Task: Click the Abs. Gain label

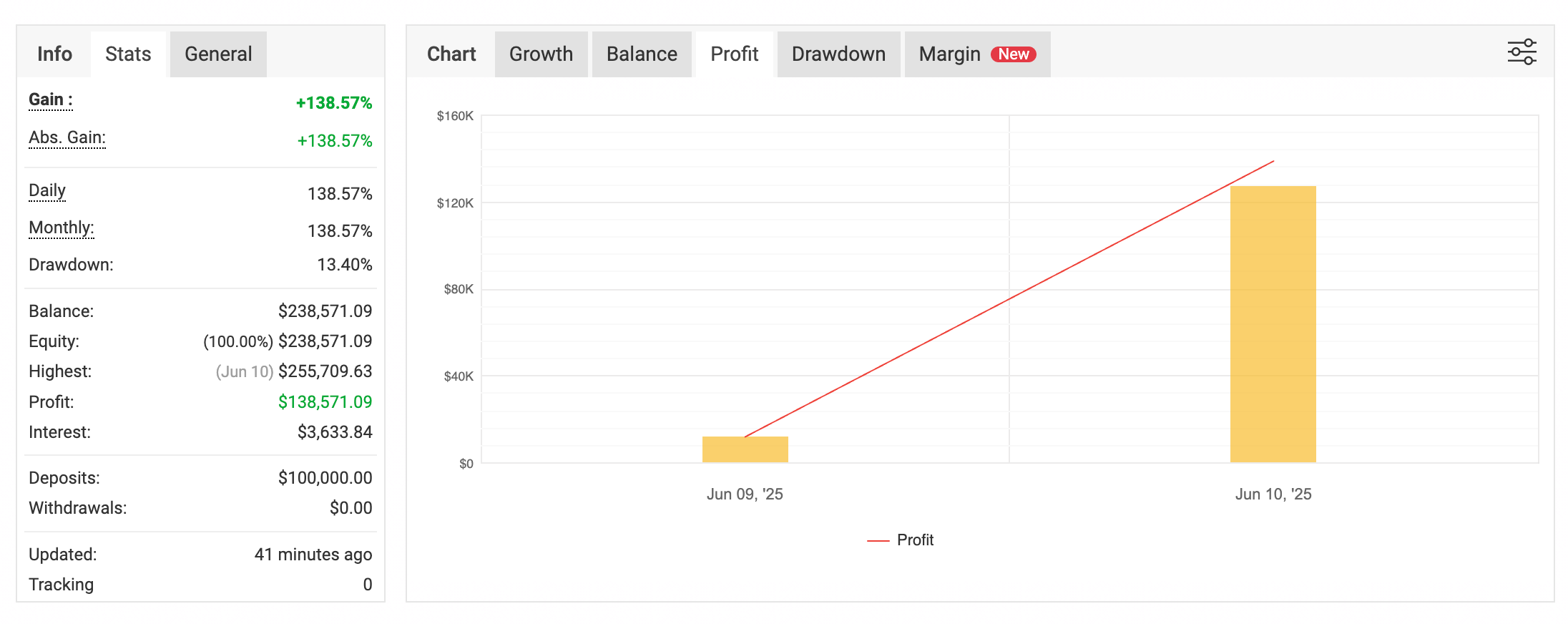Action: click(x=67, y=137)
